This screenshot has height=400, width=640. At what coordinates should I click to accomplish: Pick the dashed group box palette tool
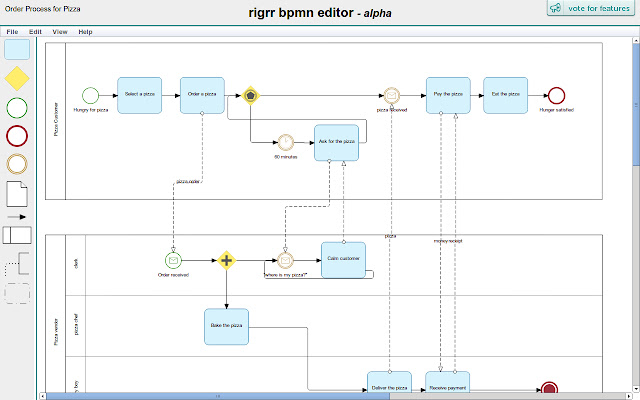17,293
